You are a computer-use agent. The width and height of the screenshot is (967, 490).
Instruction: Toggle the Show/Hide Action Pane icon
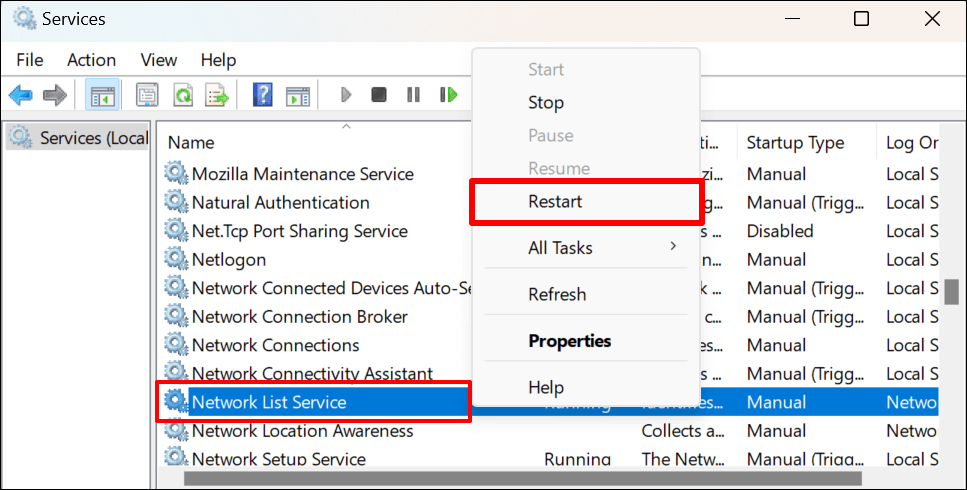[x=297, y=95]
